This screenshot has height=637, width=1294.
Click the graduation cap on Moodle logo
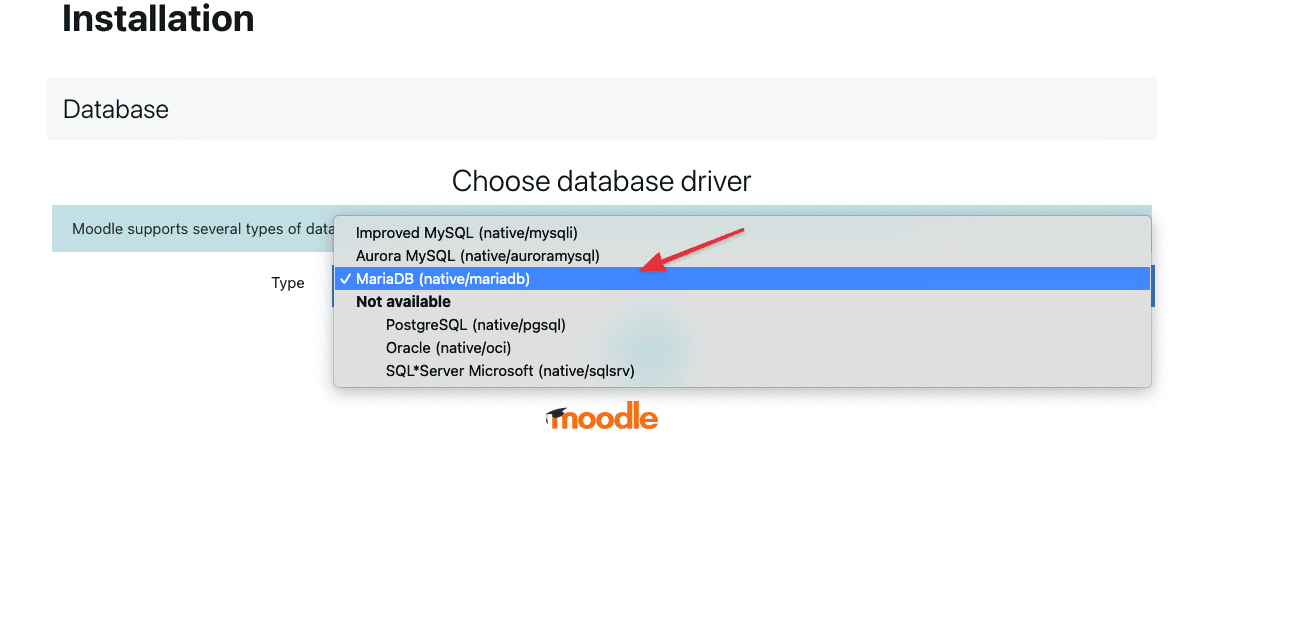[x=556, y=415]
